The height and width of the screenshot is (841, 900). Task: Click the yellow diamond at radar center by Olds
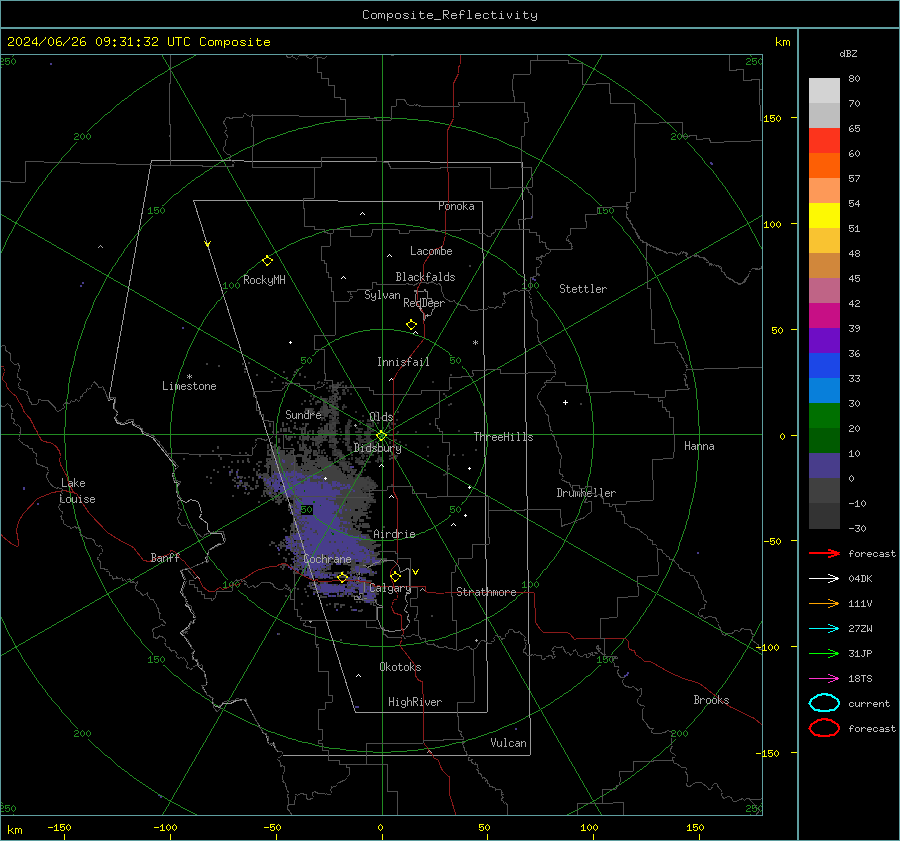[x=381, y=436]
